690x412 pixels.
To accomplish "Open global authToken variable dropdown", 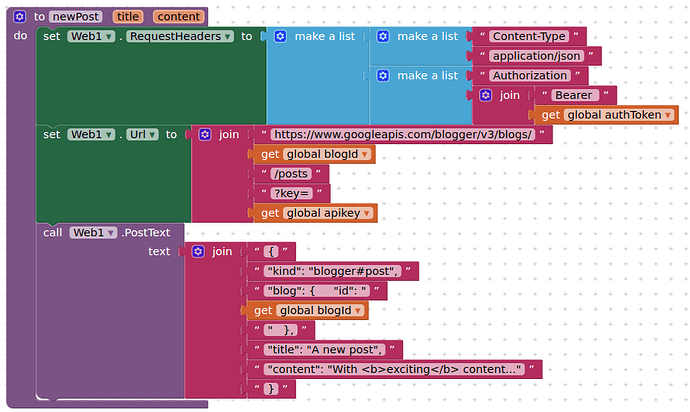I will point(619,115).
